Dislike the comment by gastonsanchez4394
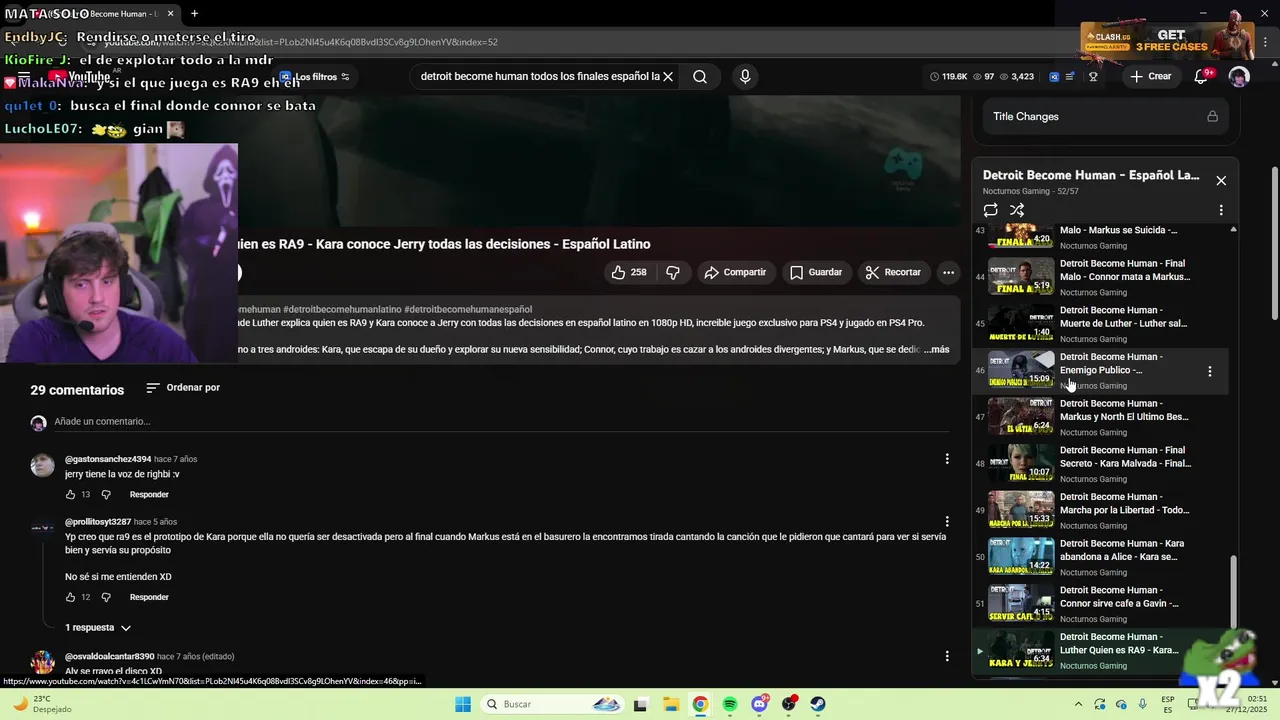The image size is (1280, 720). click(106, 495)
